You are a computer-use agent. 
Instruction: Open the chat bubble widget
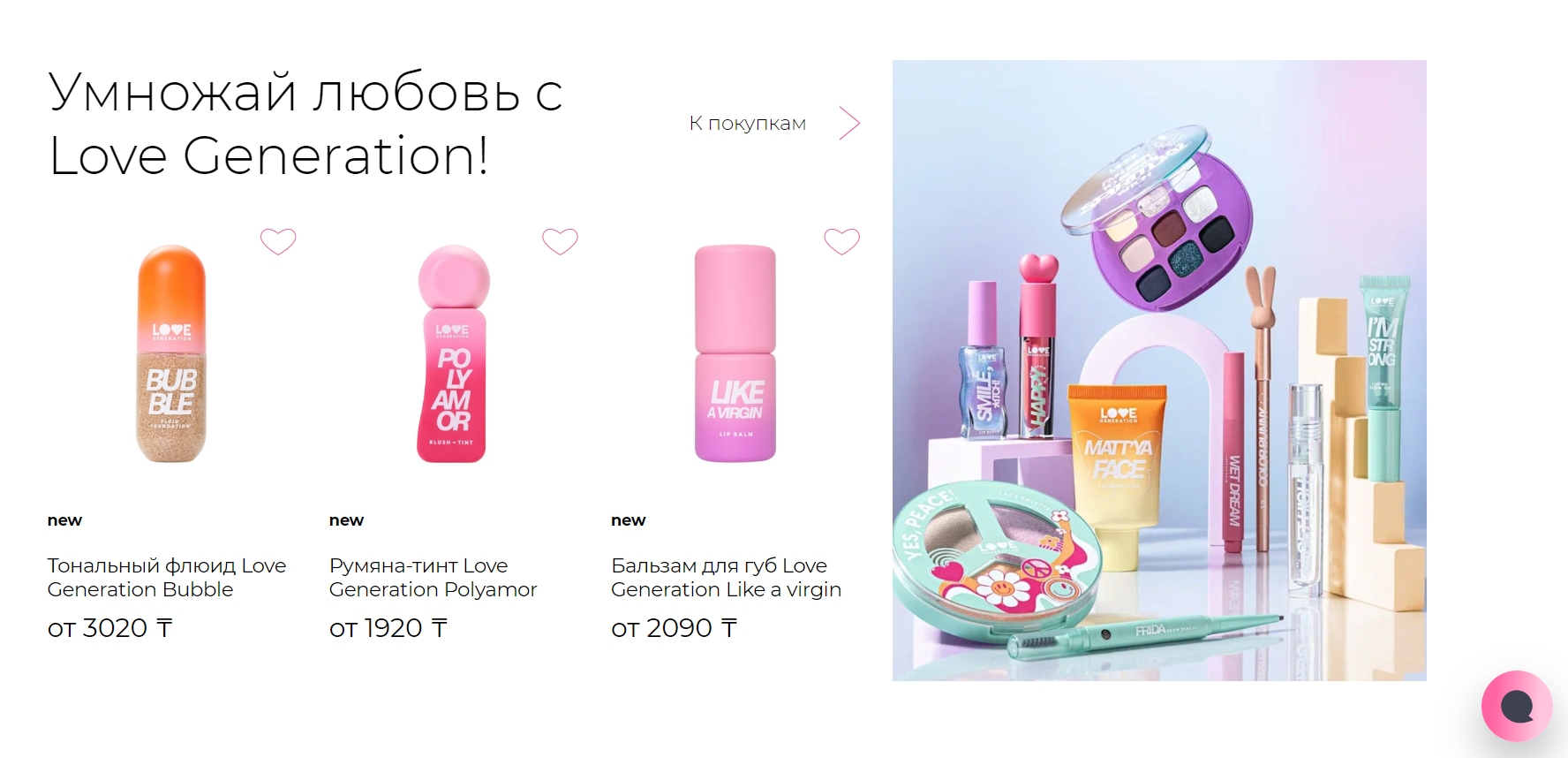(1517, 706)
